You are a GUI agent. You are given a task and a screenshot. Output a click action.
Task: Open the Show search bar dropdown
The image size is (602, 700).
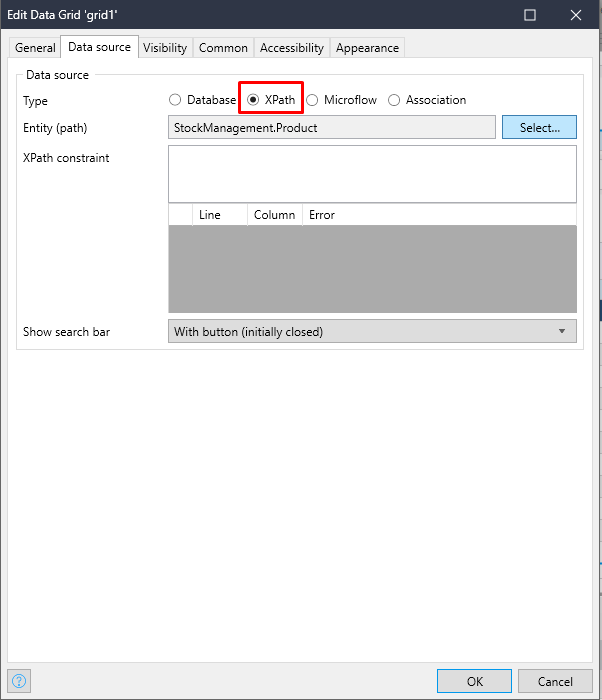pyautogui.click(x=372, y=331)
